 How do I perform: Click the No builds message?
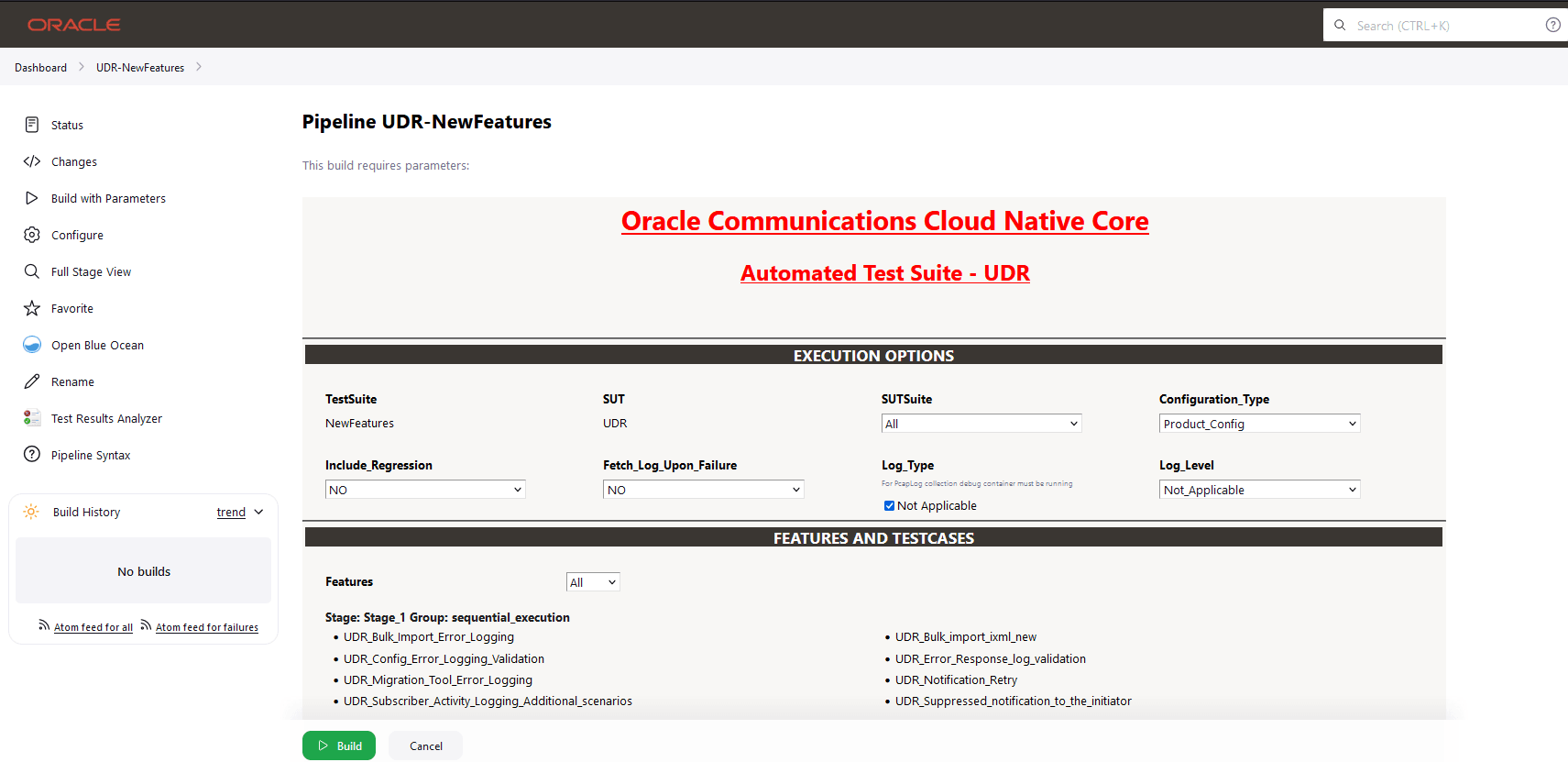click(x=144, y=571)
